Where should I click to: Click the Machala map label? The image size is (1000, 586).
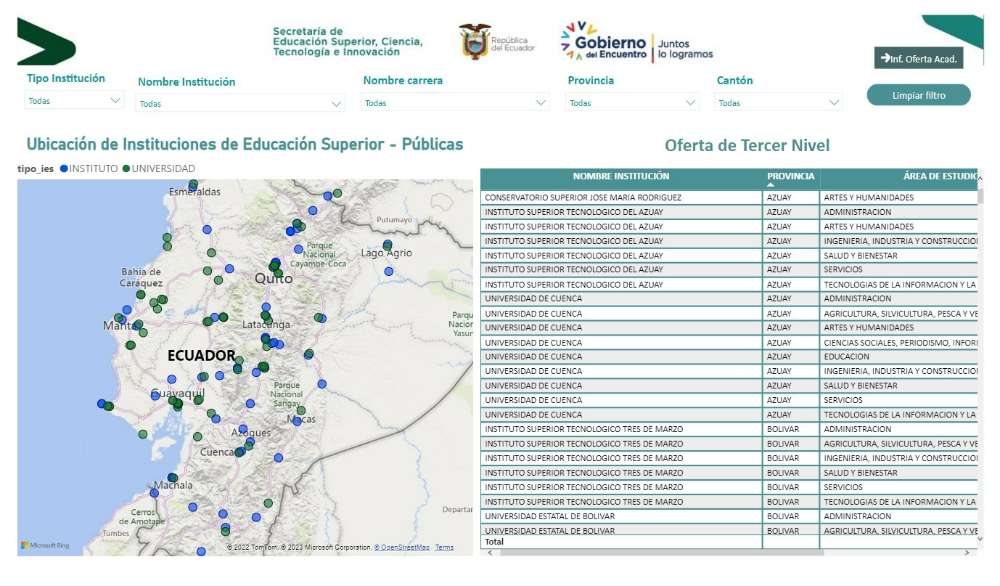point(173,485)
